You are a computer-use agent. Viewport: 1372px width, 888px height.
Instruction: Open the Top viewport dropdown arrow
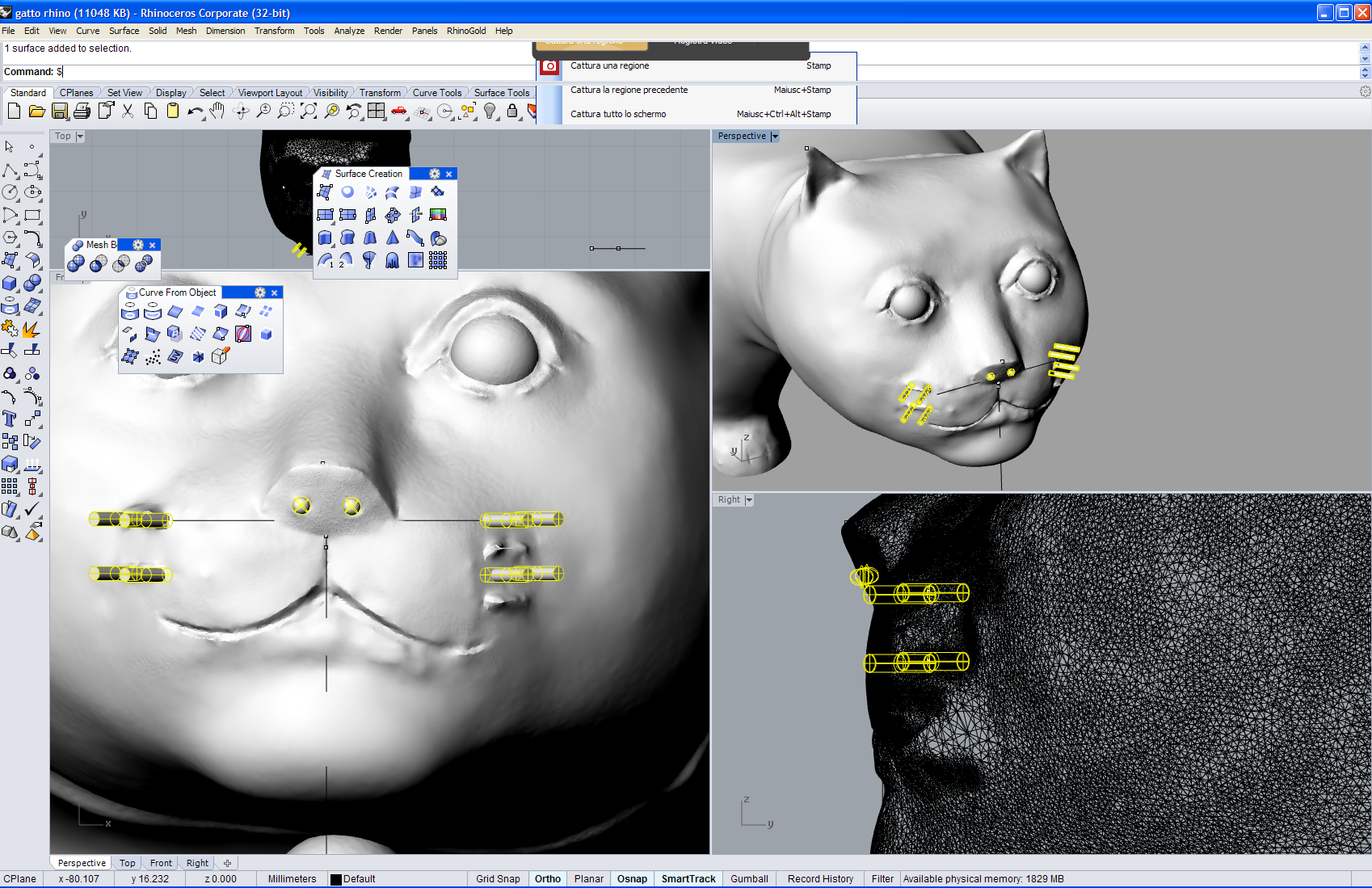(80, 137)
